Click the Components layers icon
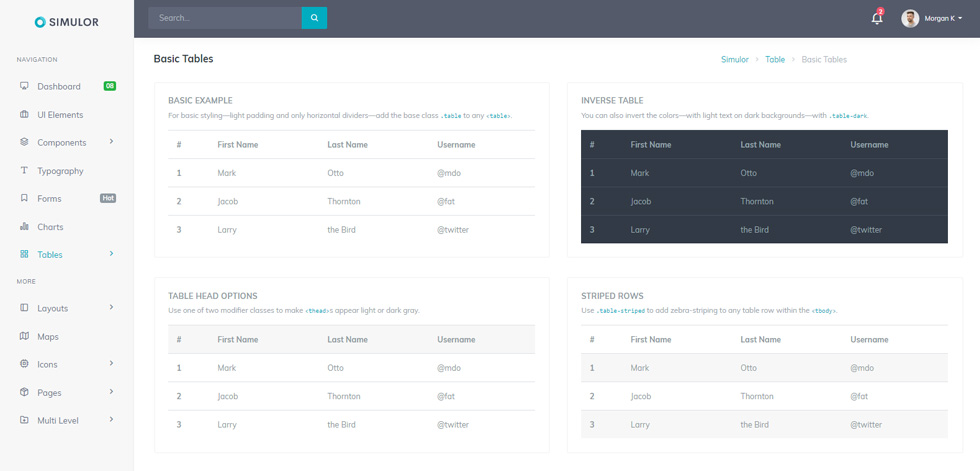This screenshot has height=471, width=980. click(x=24, y=142)
